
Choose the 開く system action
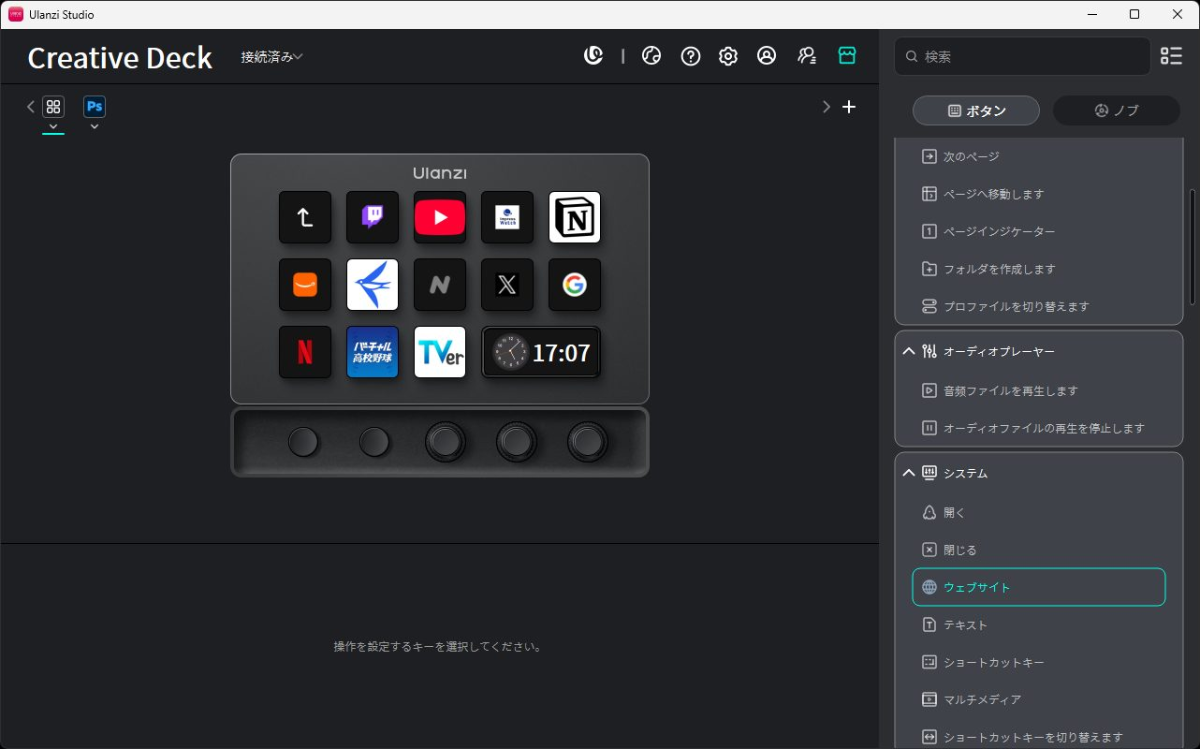[x=1039, y=512]
